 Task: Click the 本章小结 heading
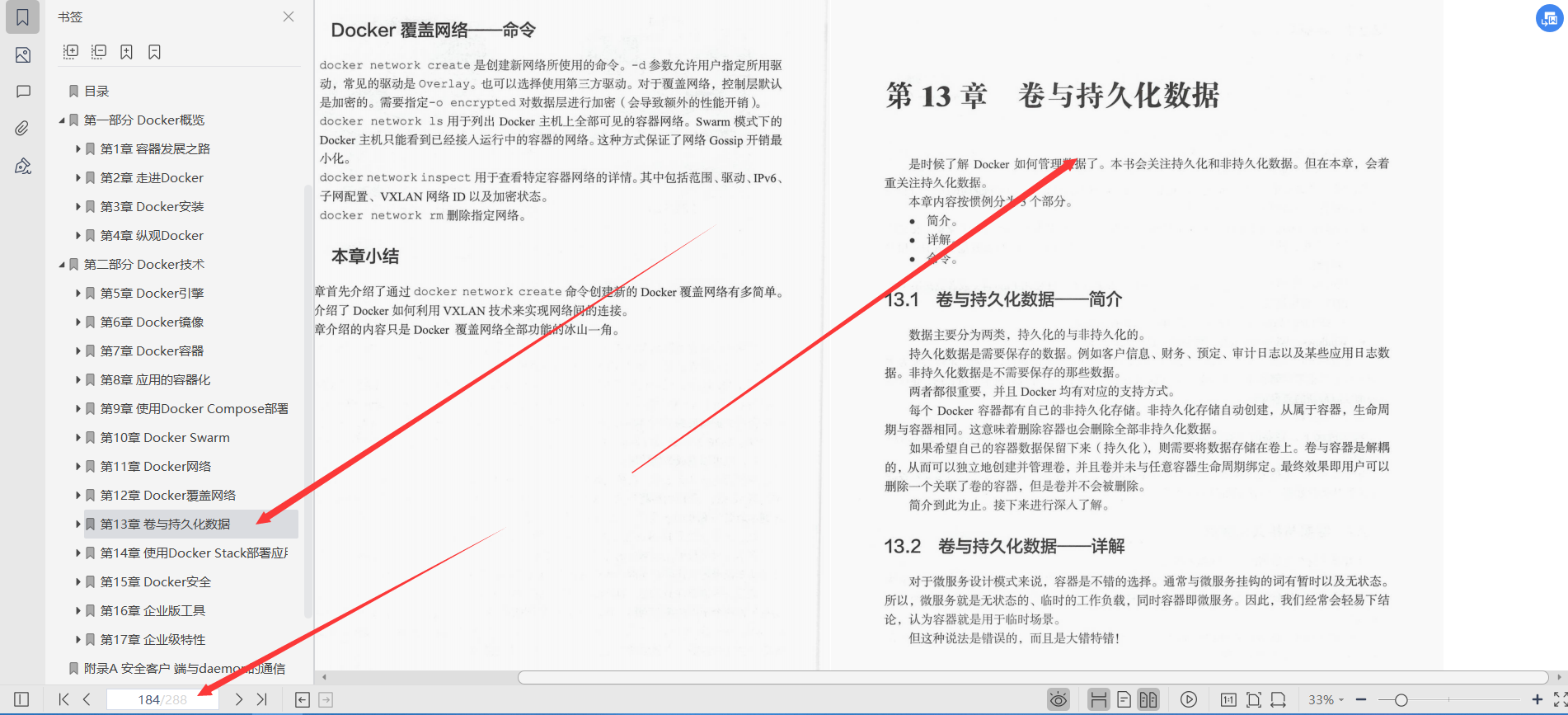[x=365, y=256]
